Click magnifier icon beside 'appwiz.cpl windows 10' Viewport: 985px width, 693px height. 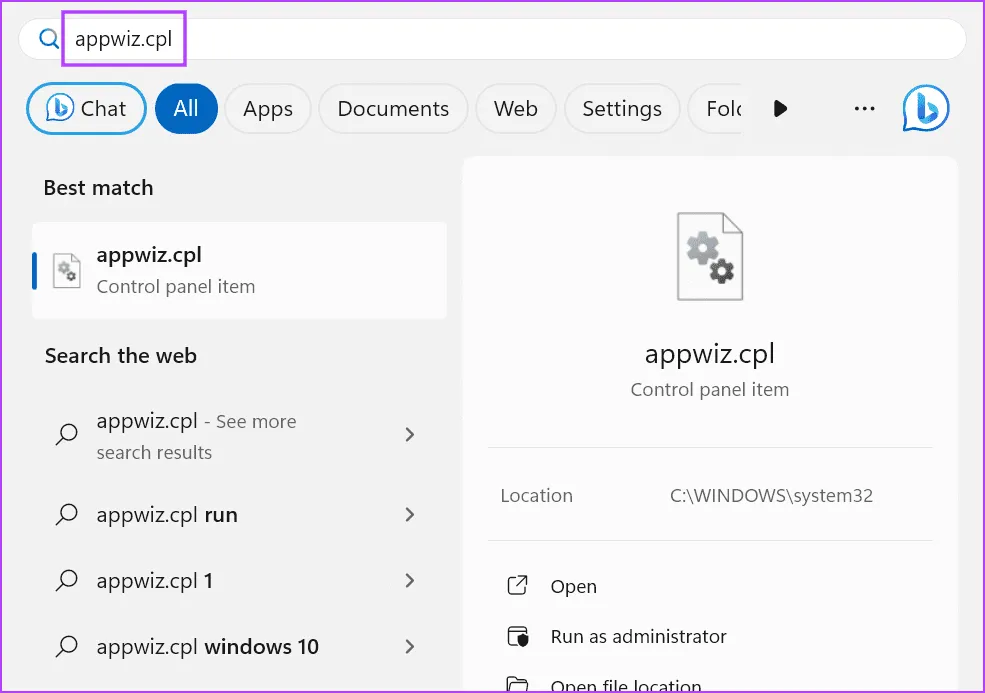point(67,647)
